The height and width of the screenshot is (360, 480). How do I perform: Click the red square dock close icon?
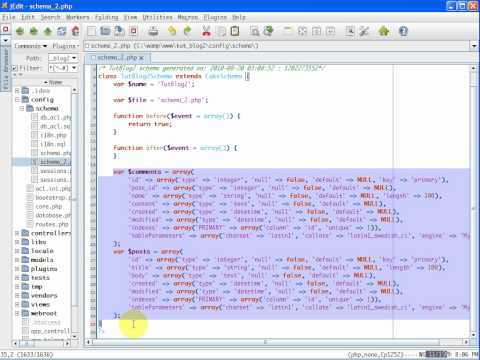click(6, 29)
